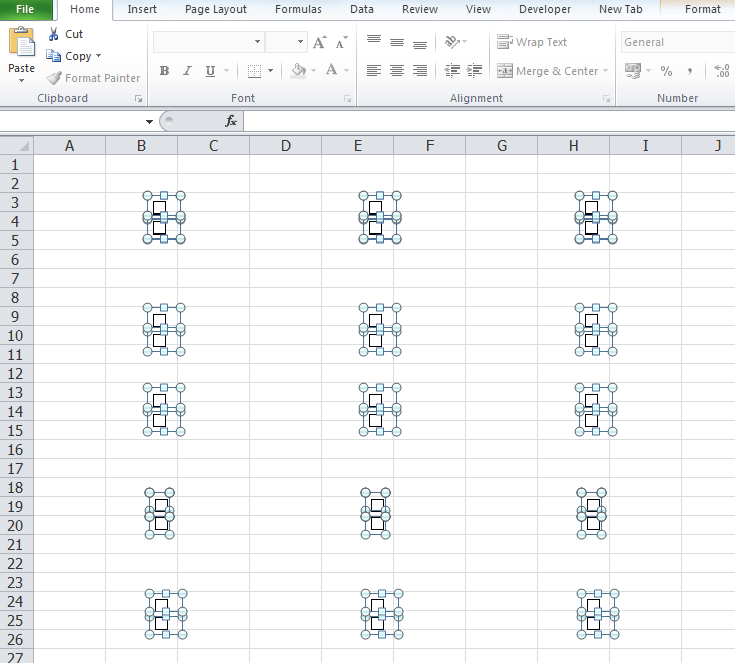Click the formula bar input field
The image size is (735, 663).
tap(489, 121)
